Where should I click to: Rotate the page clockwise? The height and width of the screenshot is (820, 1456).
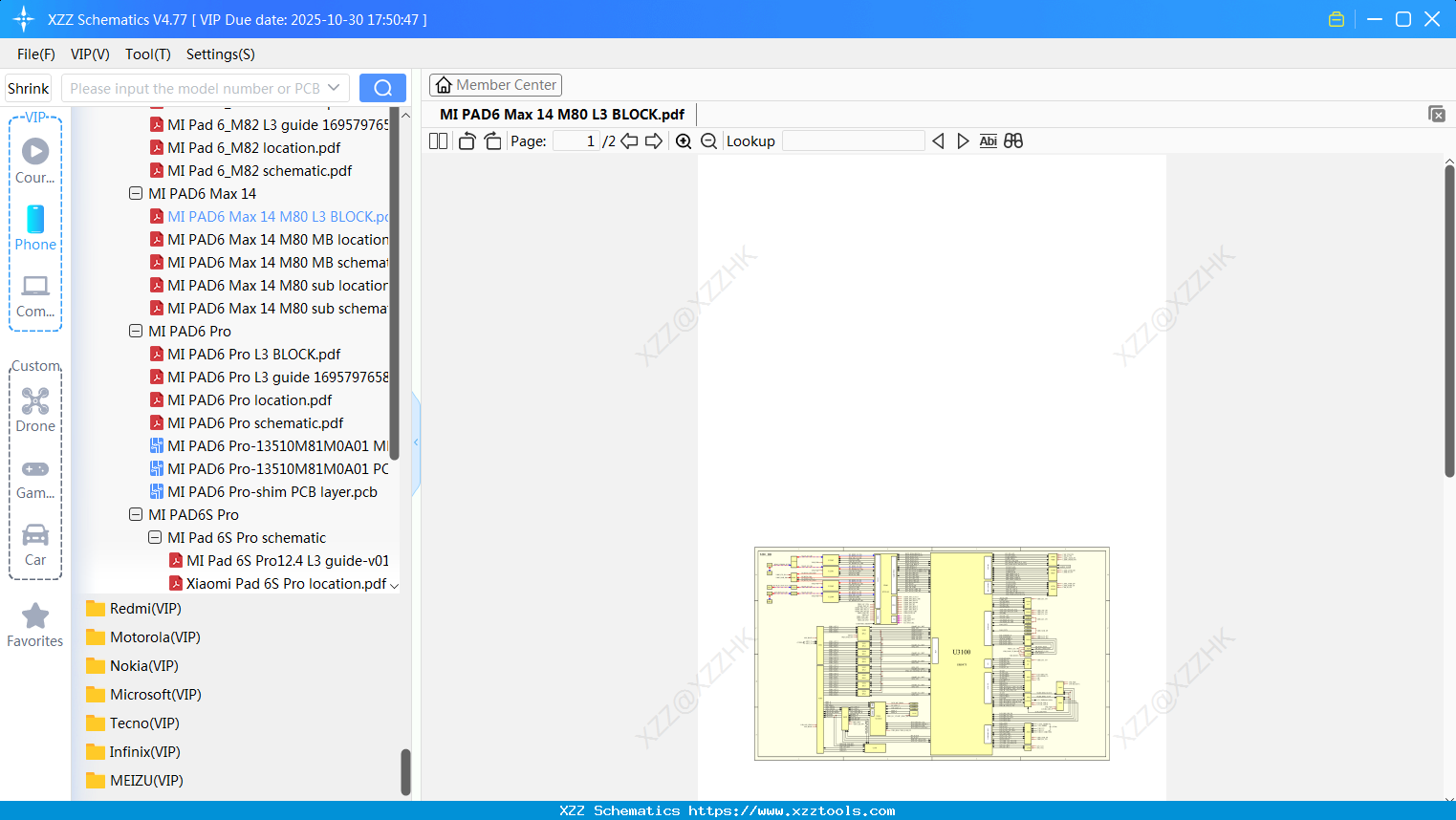[492, 141]
